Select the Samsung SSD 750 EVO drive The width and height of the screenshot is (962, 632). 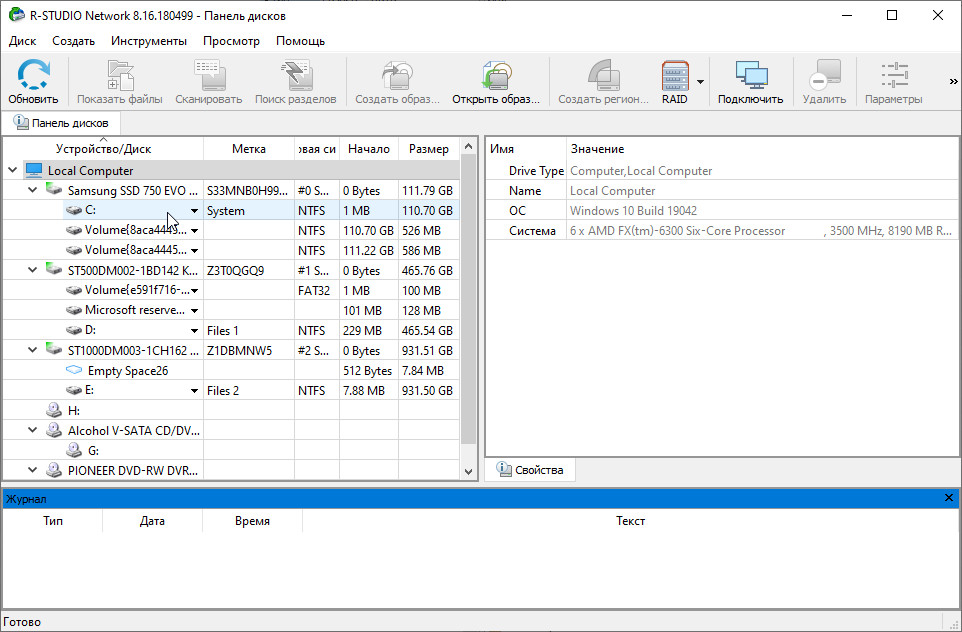click(130, 190)
